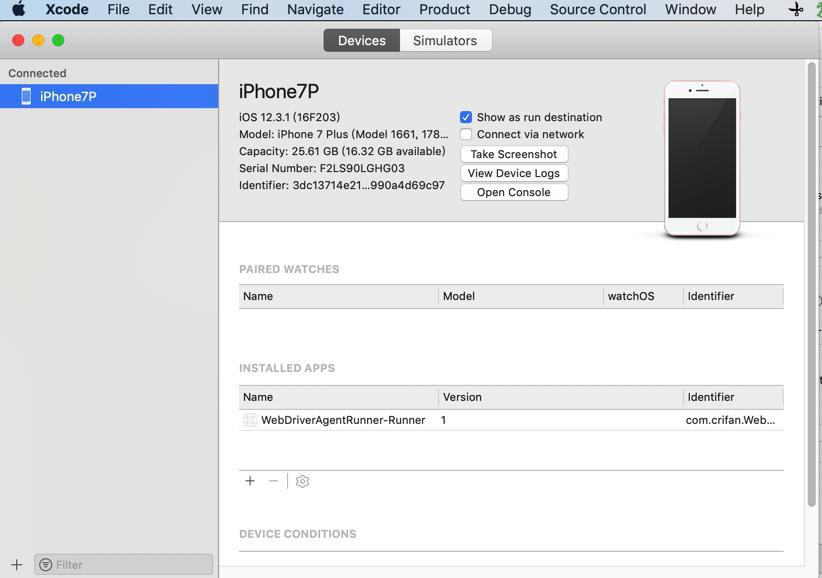Open the Find menu
822x578 pixels.
tap(255, 9)
